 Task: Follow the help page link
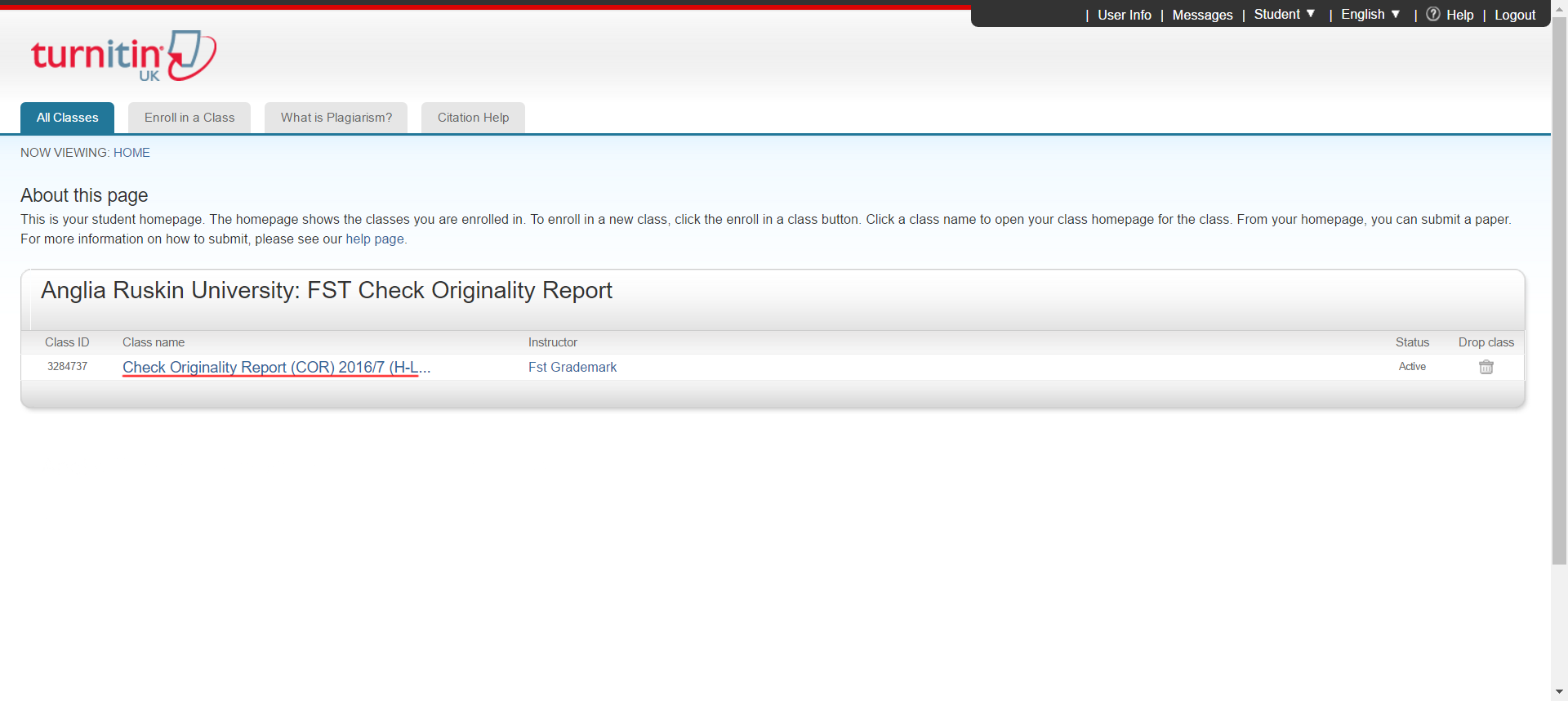(375, 239)
